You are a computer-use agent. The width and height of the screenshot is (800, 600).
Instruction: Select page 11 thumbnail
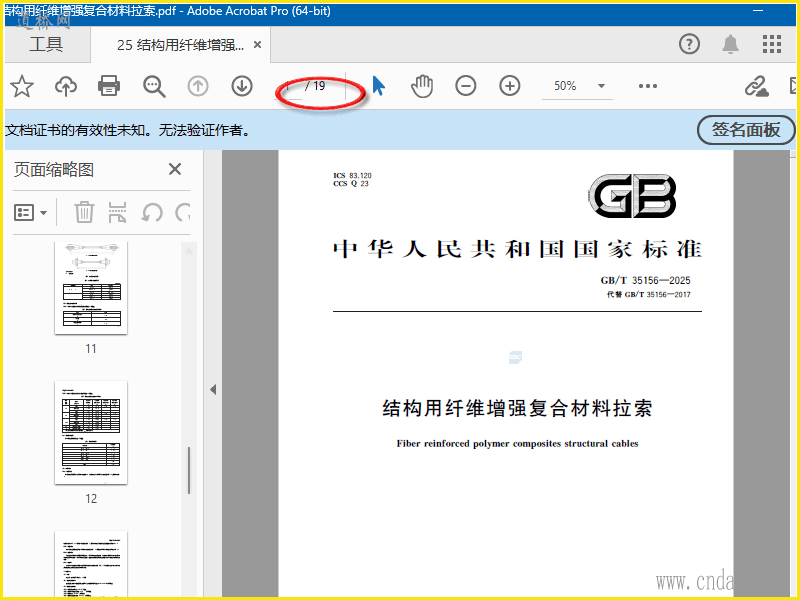(x=91, y=288)
